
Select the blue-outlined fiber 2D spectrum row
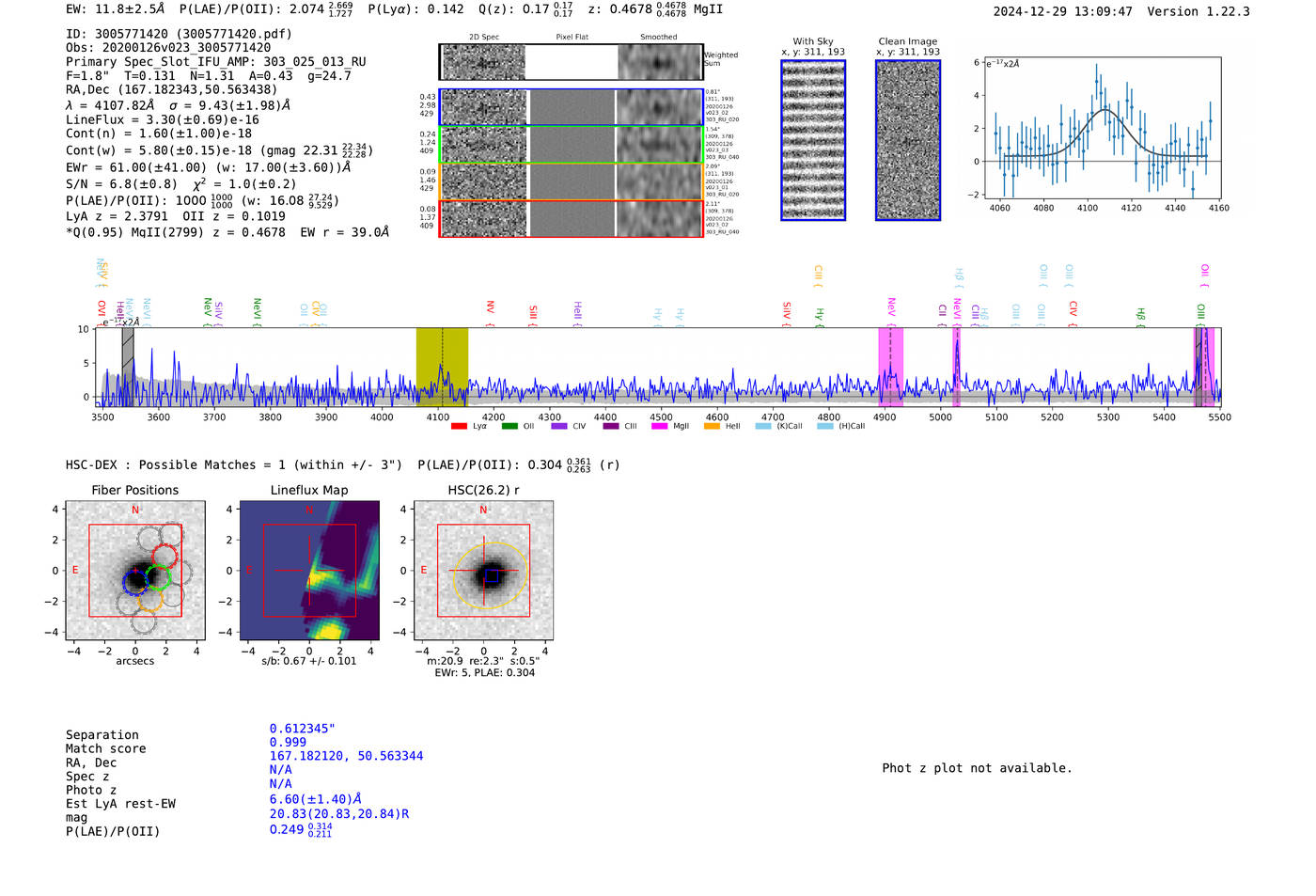tap(572, 107)
